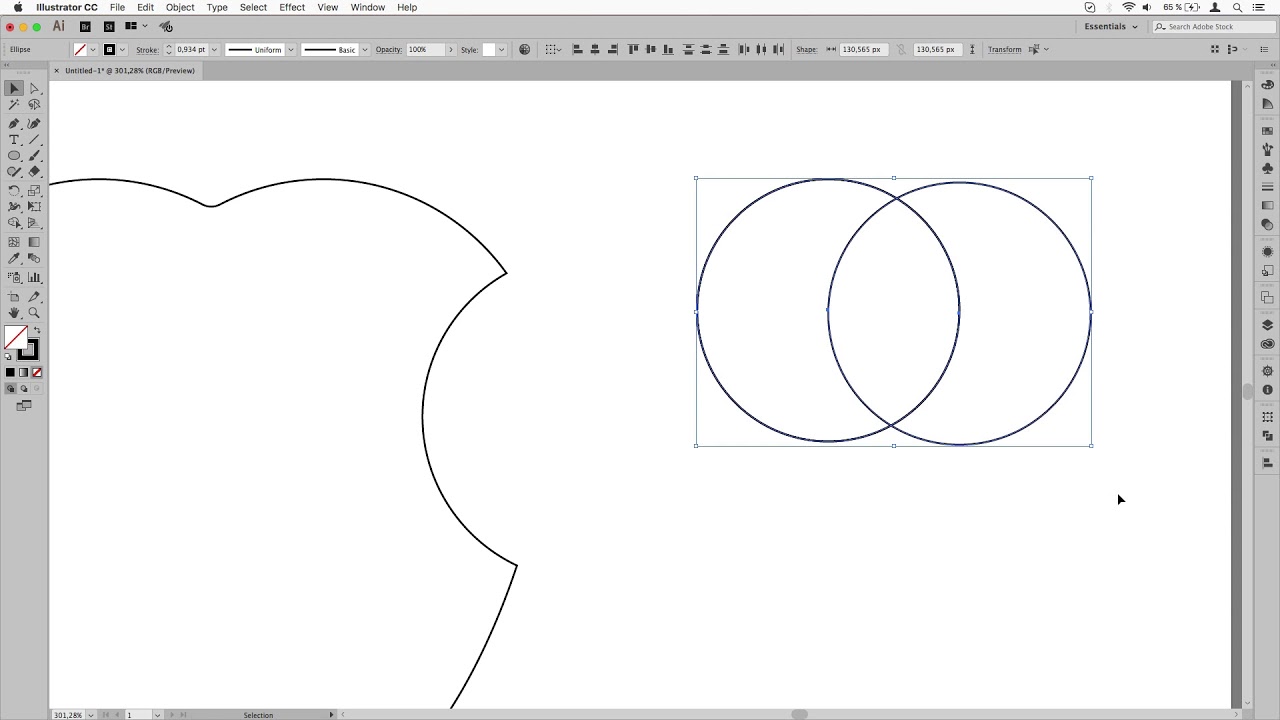Open the Basic brush definition dropdown
The image size is (1280, 720).
coord(364,49)
